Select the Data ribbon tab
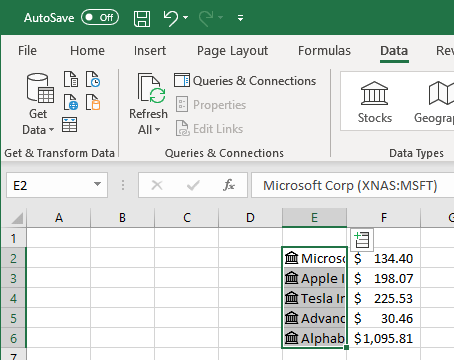This screenshot has width=454, height=360. click(394, 51)
